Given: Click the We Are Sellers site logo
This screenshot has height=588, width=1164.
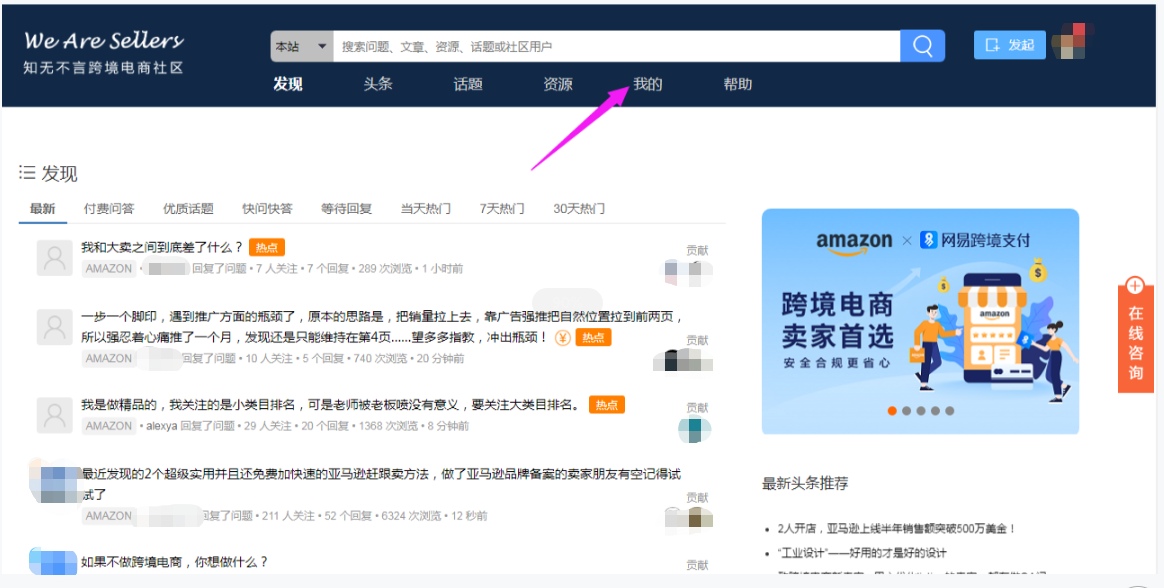Looking at the screenshot, I should tap(103, 40).
